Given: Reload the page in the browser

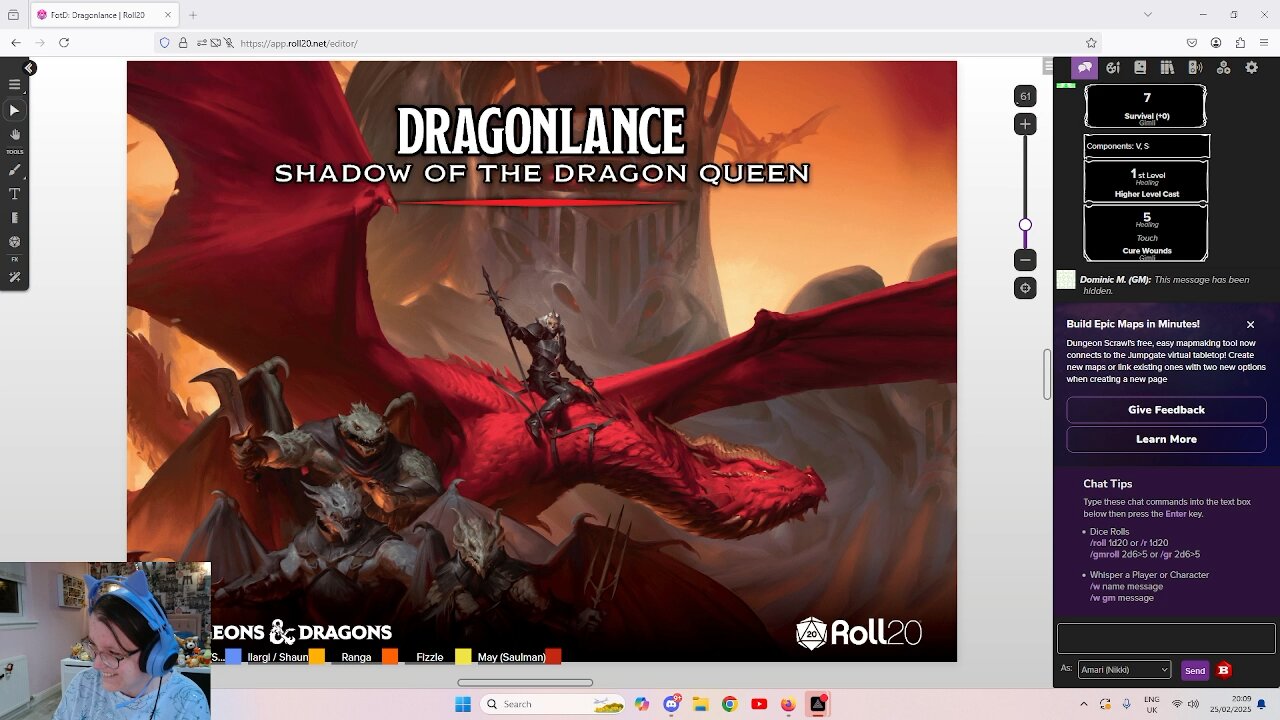Looking at the screenshot, I should coord(64,43).
